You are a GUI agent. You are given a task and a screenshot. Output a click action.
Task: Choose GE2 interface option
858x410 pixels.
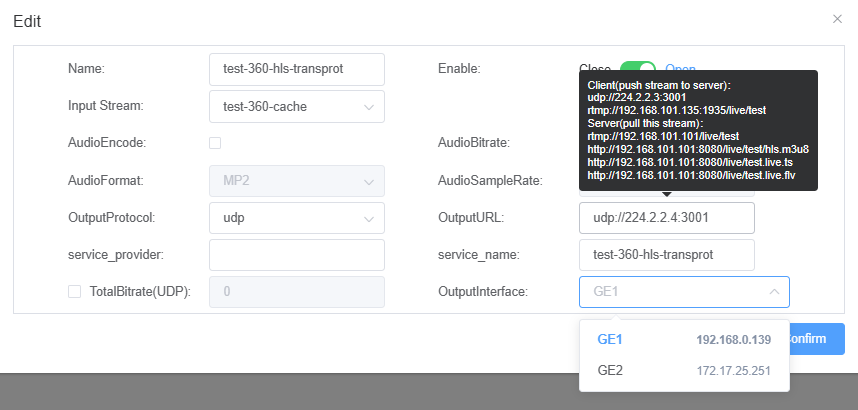(684, 371)
